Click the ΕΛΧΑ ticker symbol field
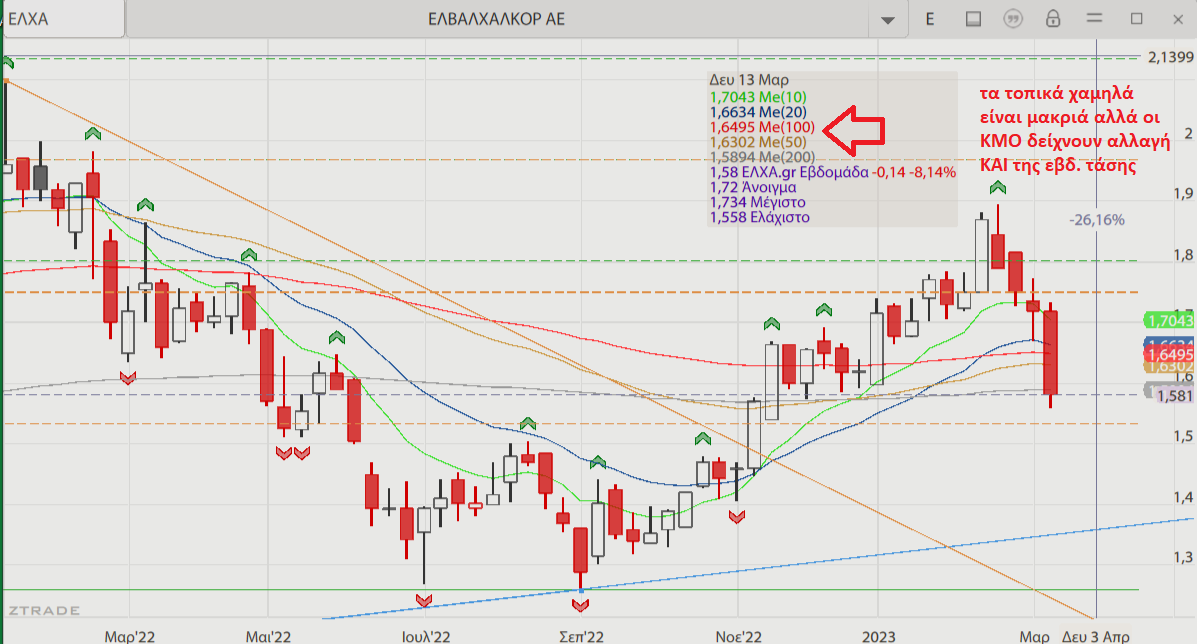Screen dimensions: 1197x644 (64, 19)
